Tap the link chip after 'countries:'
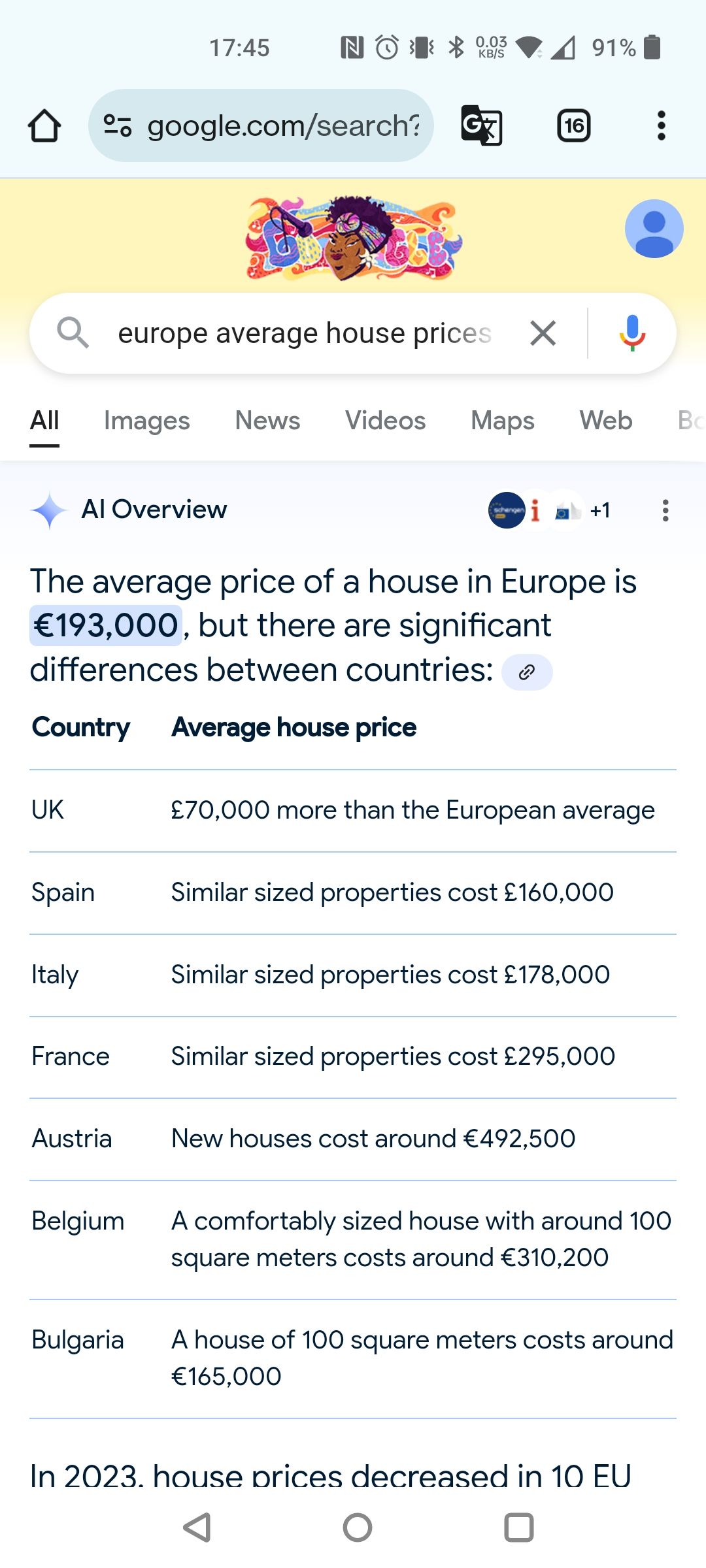Screen dimensions: 706x1568 coord(527,672)
